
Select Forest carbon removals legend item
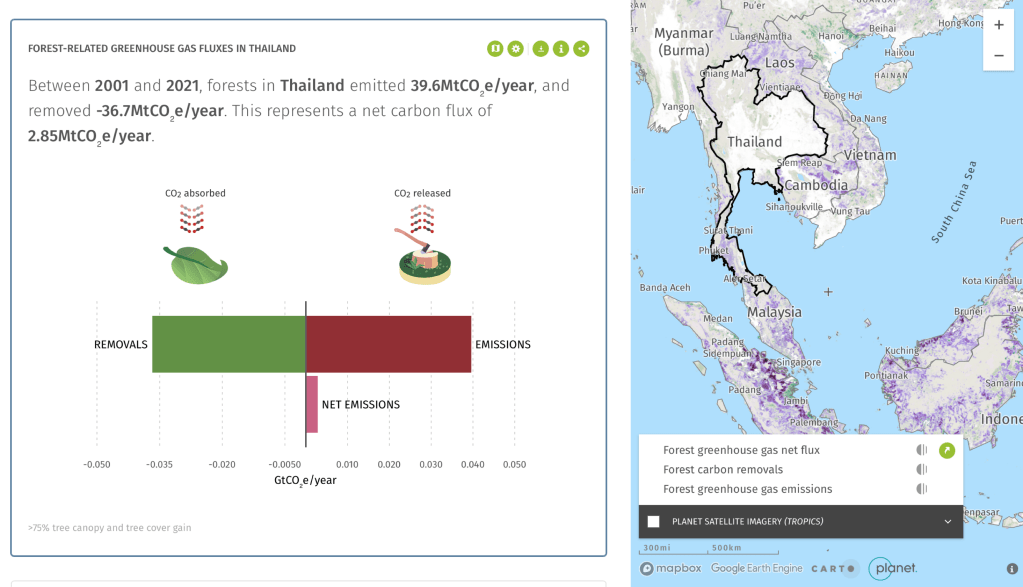[723, 469]
